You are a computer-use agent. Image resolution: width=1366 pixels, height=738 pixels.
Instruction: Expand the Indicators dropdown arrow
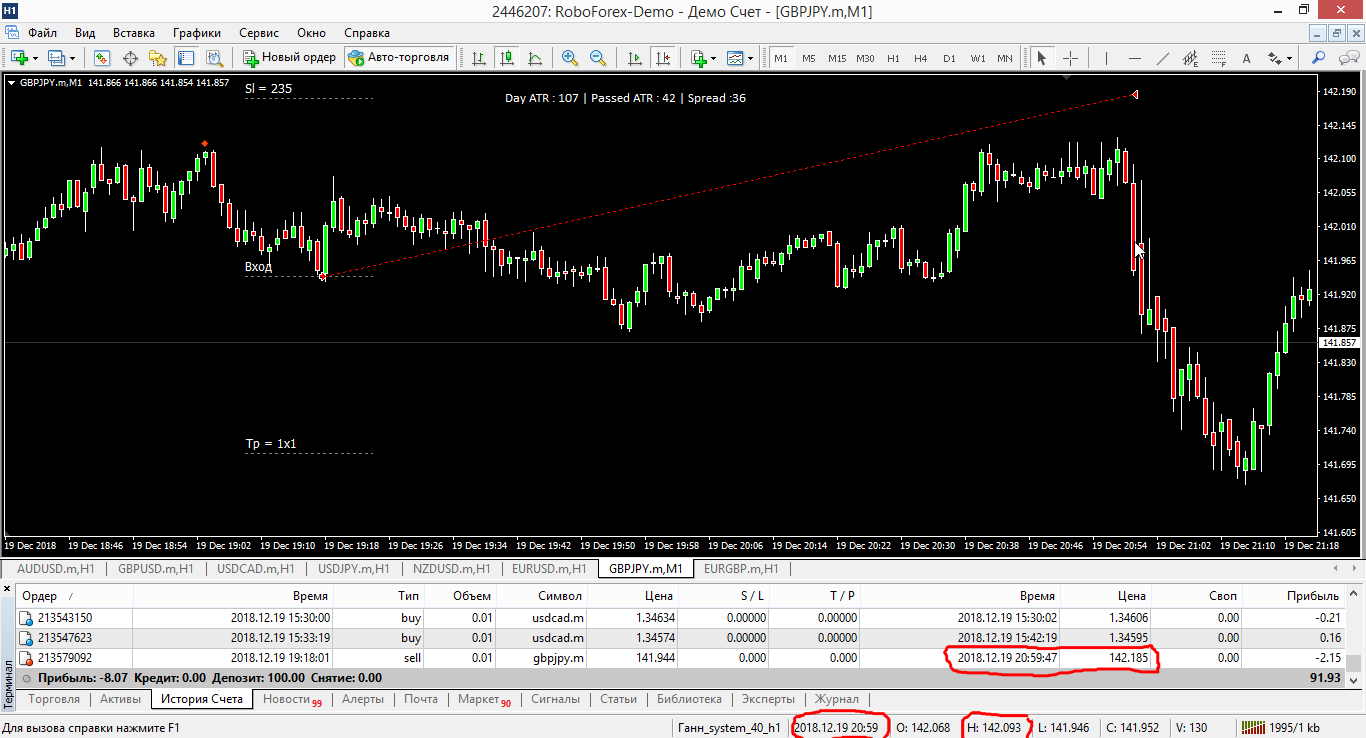713,58
